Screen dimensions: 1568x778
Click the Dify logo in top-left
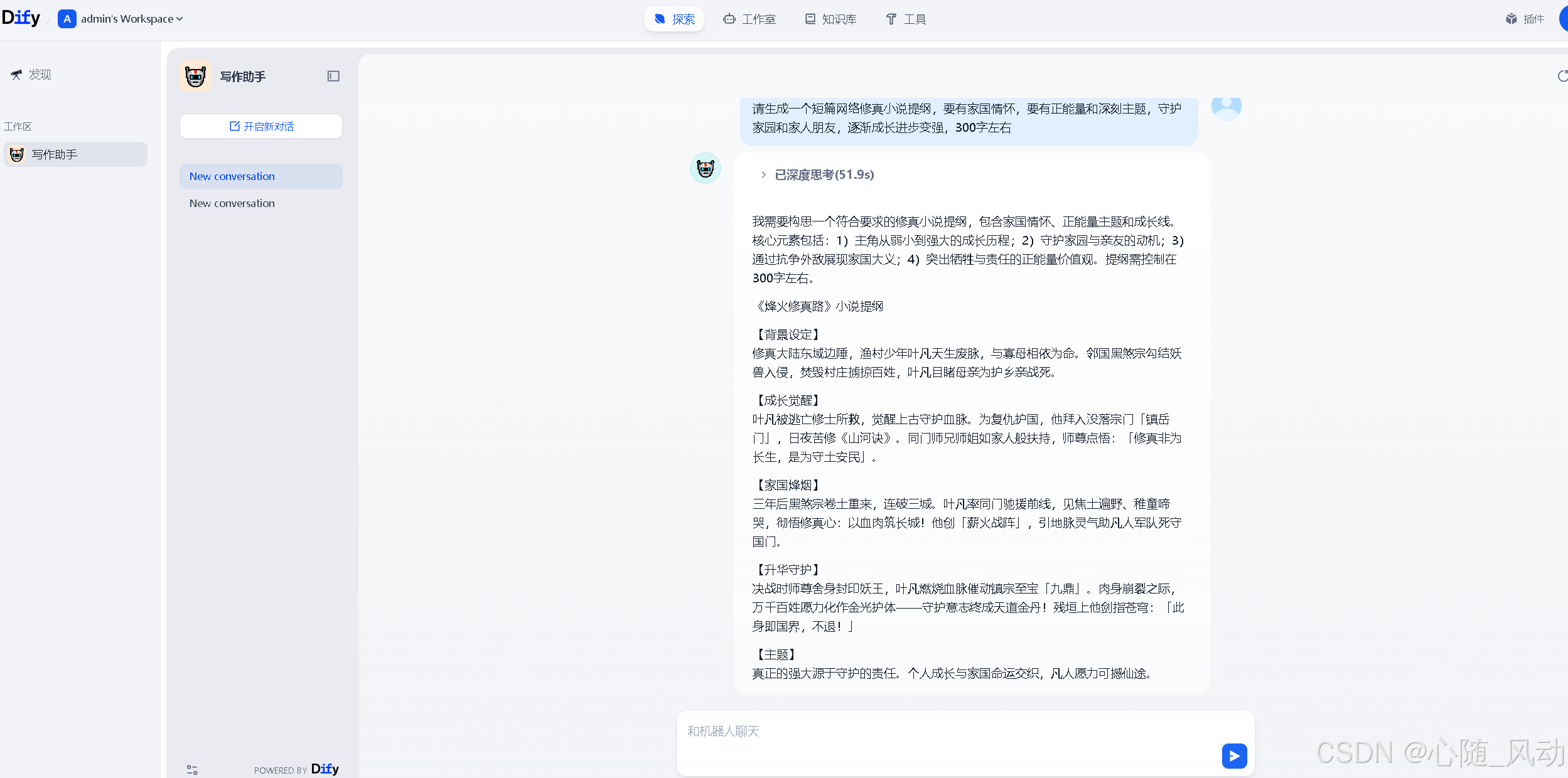pyautogui.click(x=21, y=18)
